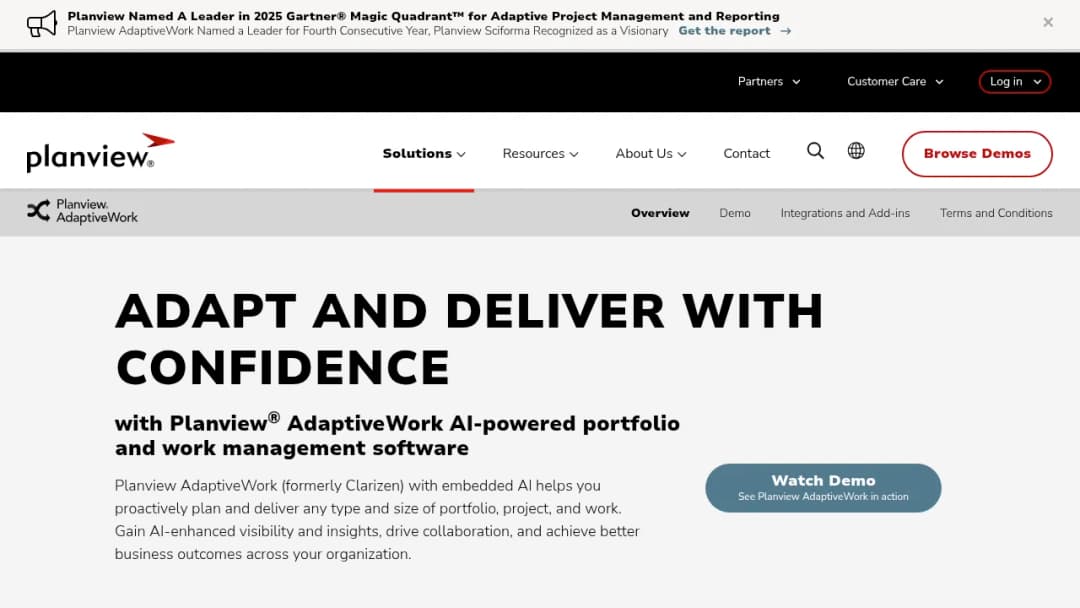Image resolution: width=1080 pixels, height=608 pixels.
Task: Open the Log in dropdown button
Action: pos(1015,81)
